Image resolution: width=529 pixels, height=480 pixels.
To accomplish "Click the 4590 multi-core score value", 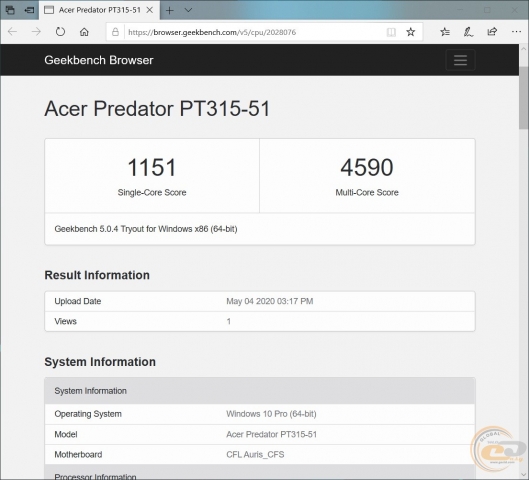I will (367, 167).
